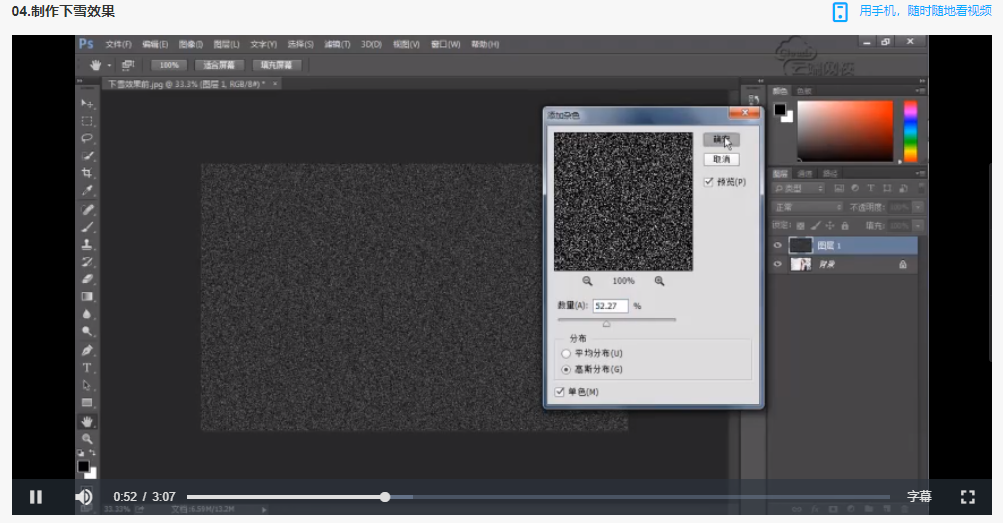Select the Quick Selection tool
The height and width of the screenshot is (523, 1003).
87,155
